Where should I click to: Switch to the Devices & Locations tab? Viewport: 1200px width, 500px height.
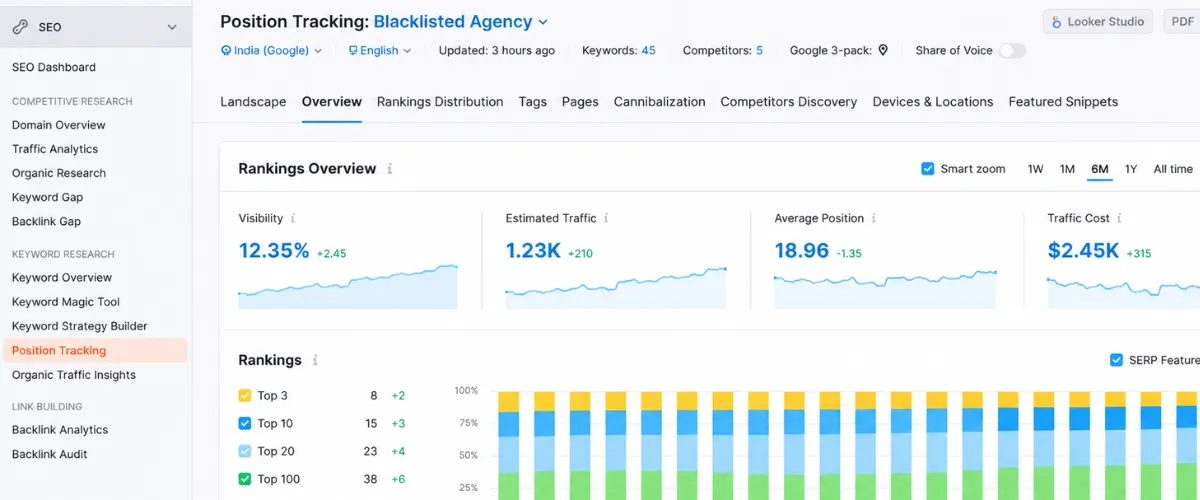point(933,101)
